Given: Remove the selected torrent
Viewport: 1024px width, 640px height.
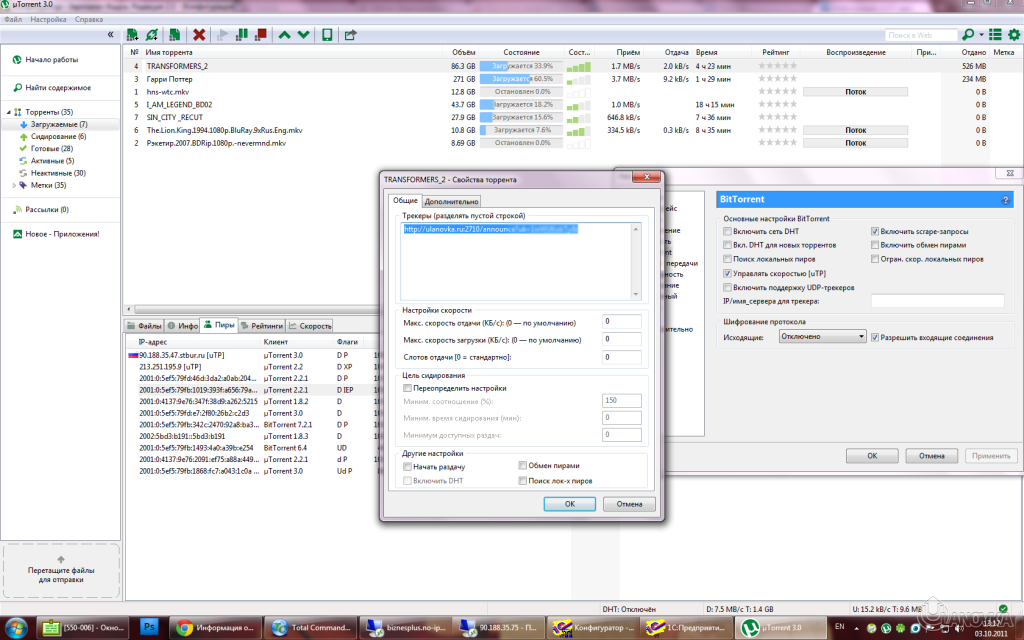Looking at the screenshot, I should [x=198, y=34].
